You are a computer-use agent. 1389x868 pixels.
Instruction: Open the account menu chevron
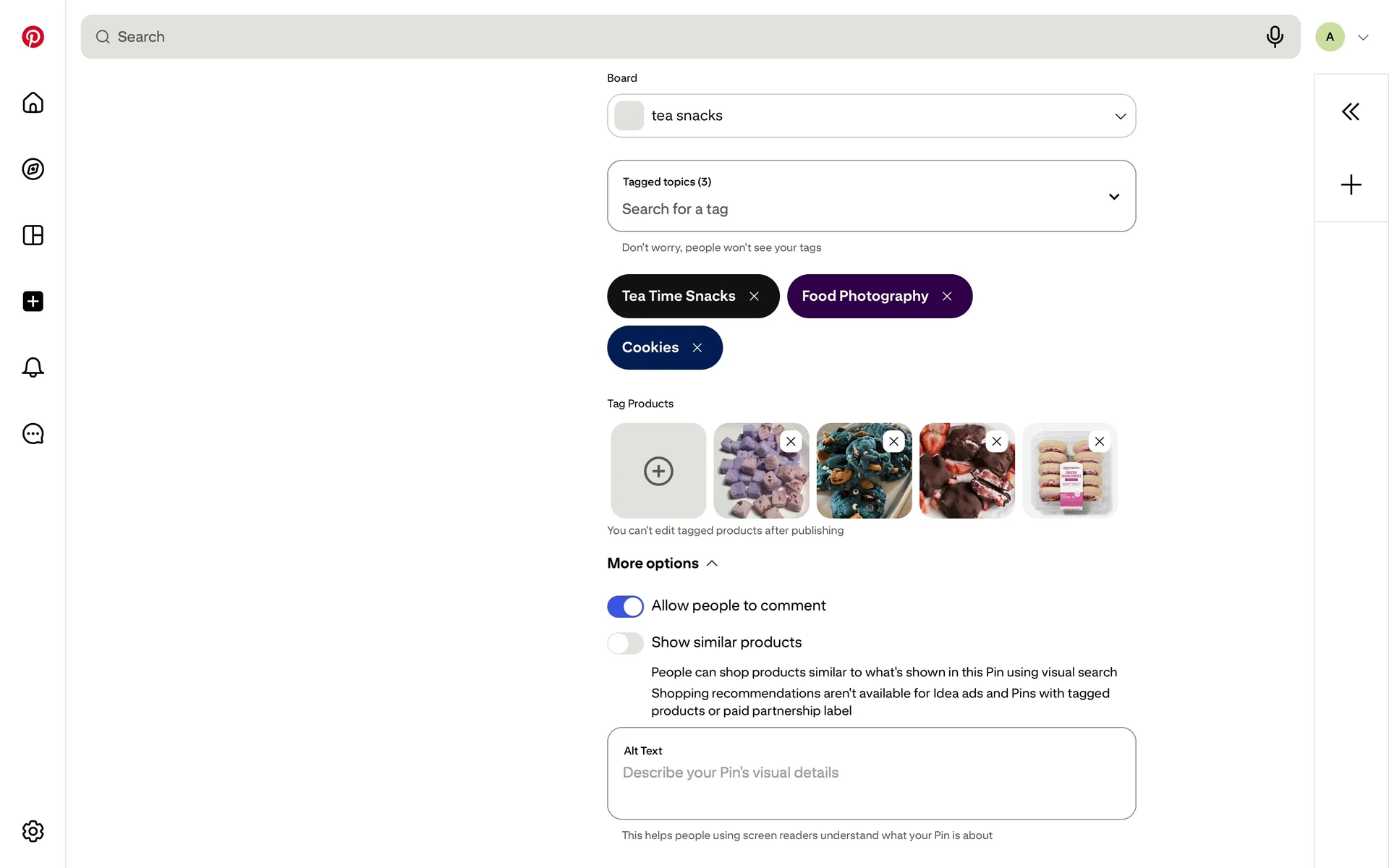[x=1363, y=38]
